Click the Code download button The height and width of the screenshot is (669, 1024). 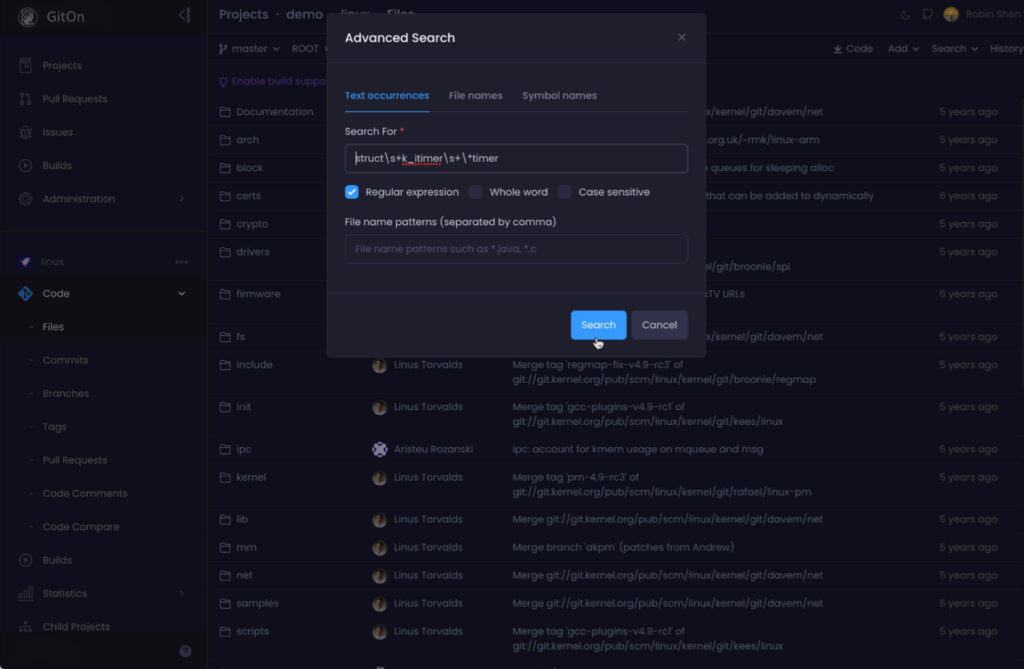click(x=853, y=48)
